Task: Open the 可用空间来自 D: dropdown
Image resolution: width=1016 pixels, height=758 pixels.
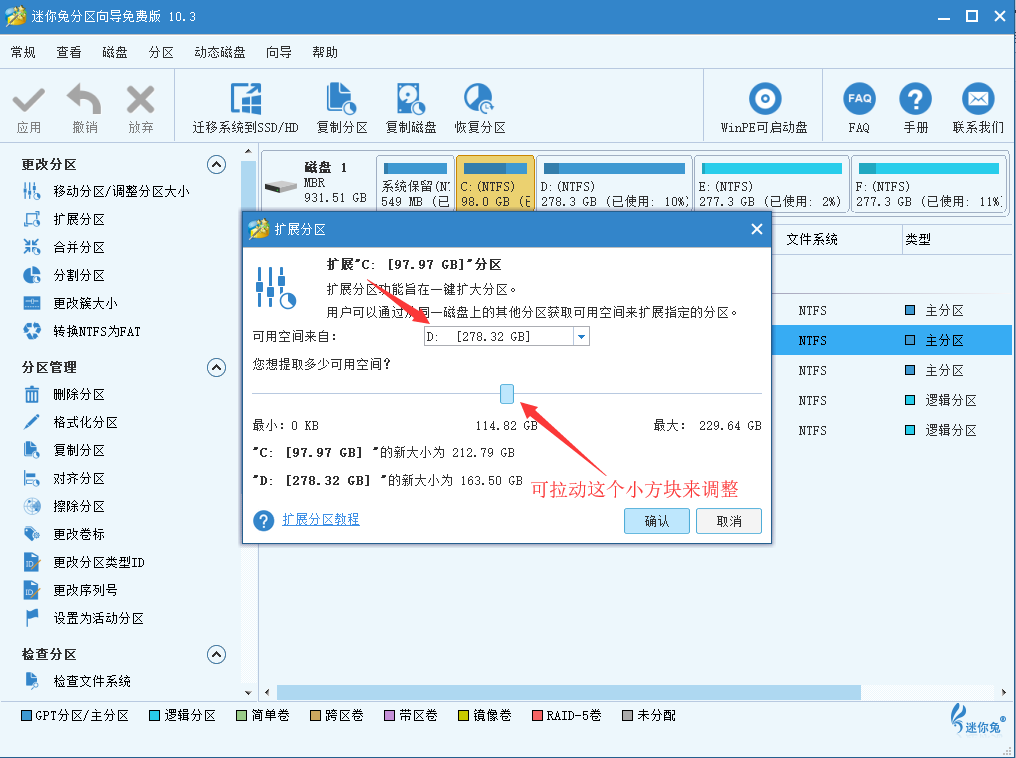Action: click(507, 336)
